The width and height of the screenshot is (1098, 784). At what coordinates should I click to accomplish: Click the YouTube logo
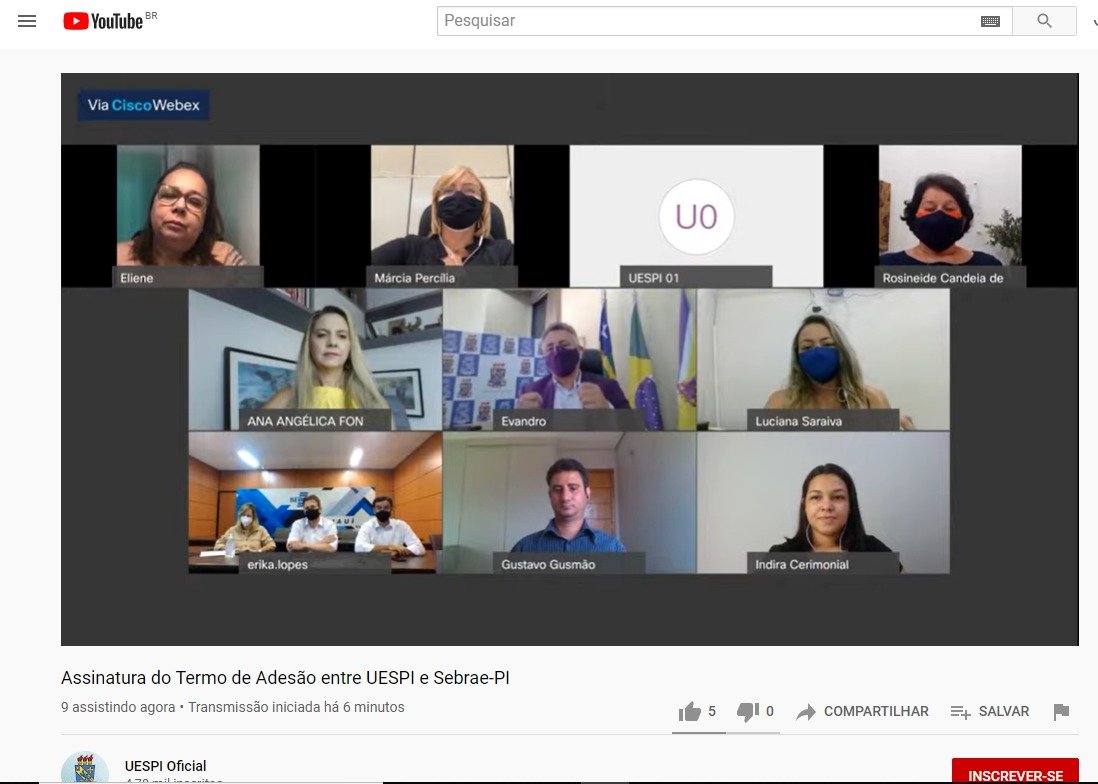[104, 21]
